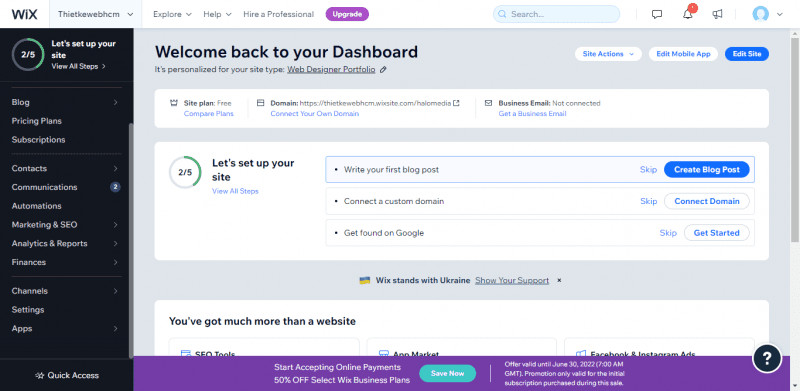Viewport: 800px width, 391px height.
Task: Click the Show Your Support link
Action: point(512,280)
